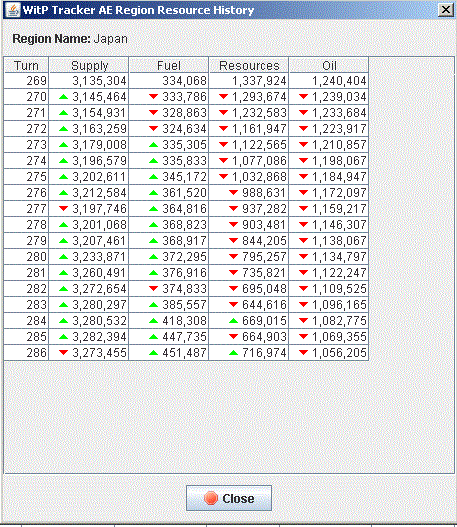Click red down arrow beside 1,293,674
Image resolution: width=457 pixels, height=527 pixels.
[x=223, y=97]
